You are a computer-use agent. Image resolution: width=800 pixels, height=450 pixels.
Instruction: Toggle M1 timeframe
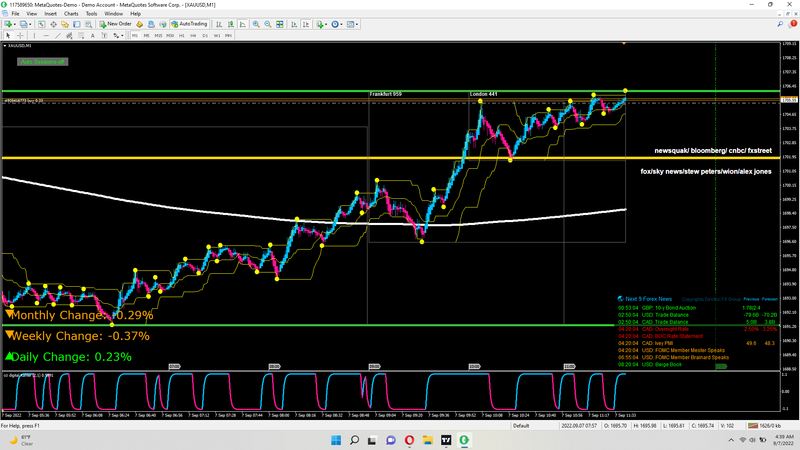click(135, 36)
